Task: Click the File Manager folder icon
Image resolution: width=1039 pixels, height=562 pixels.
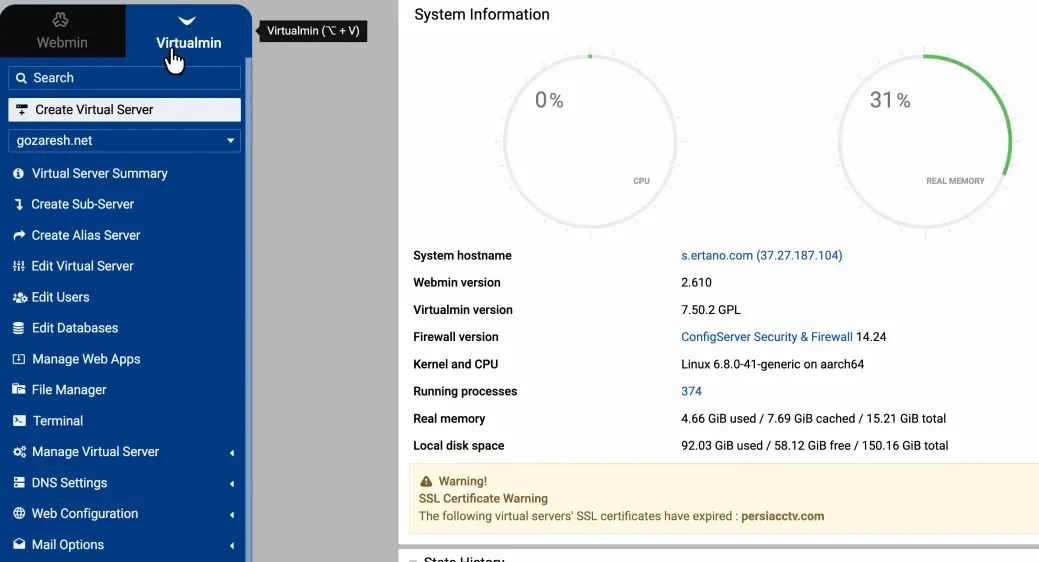Action: (x=18, y=390)
